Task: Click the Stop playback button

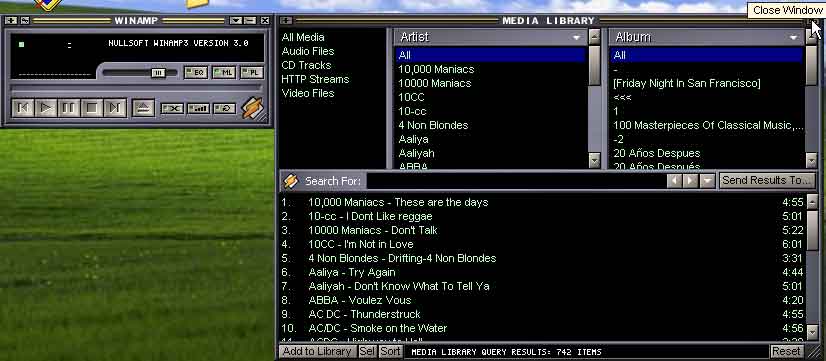Action: pos(92,108)
